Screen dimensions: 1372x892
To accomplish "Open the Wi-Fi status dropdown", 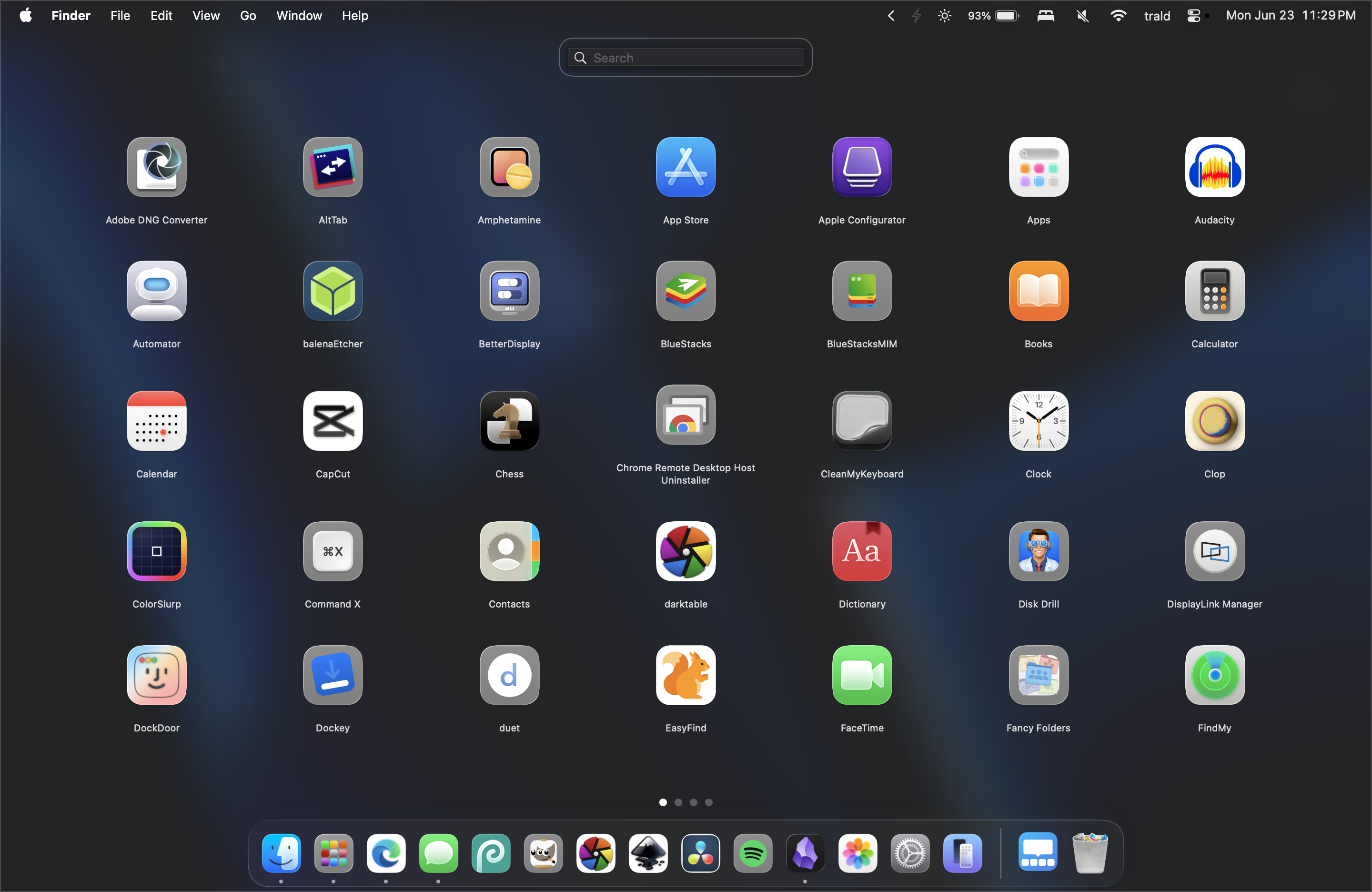I will tap(1118, 16).
